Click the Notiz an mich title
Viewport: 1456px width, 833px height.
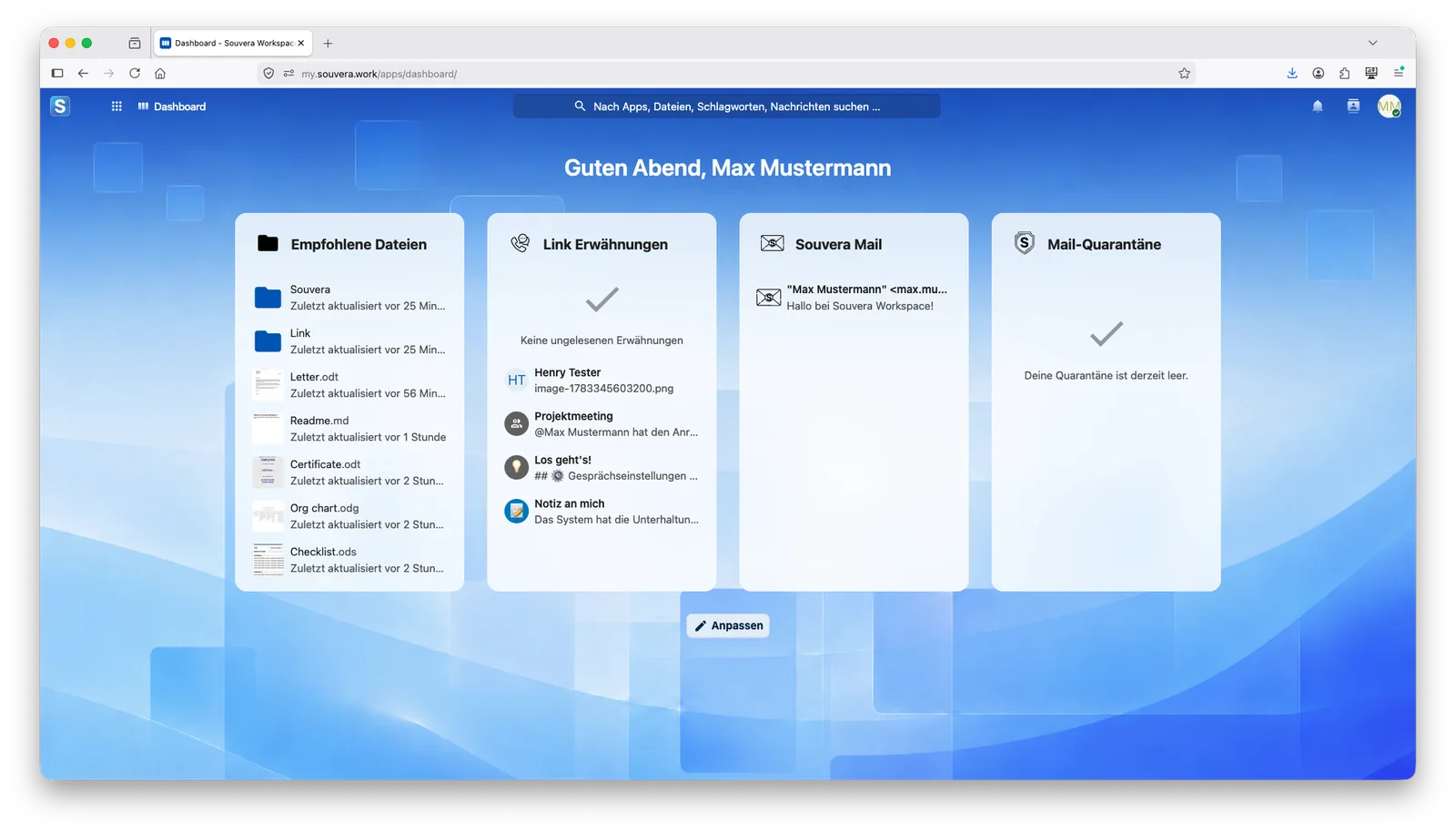click(x=569, y=503)
